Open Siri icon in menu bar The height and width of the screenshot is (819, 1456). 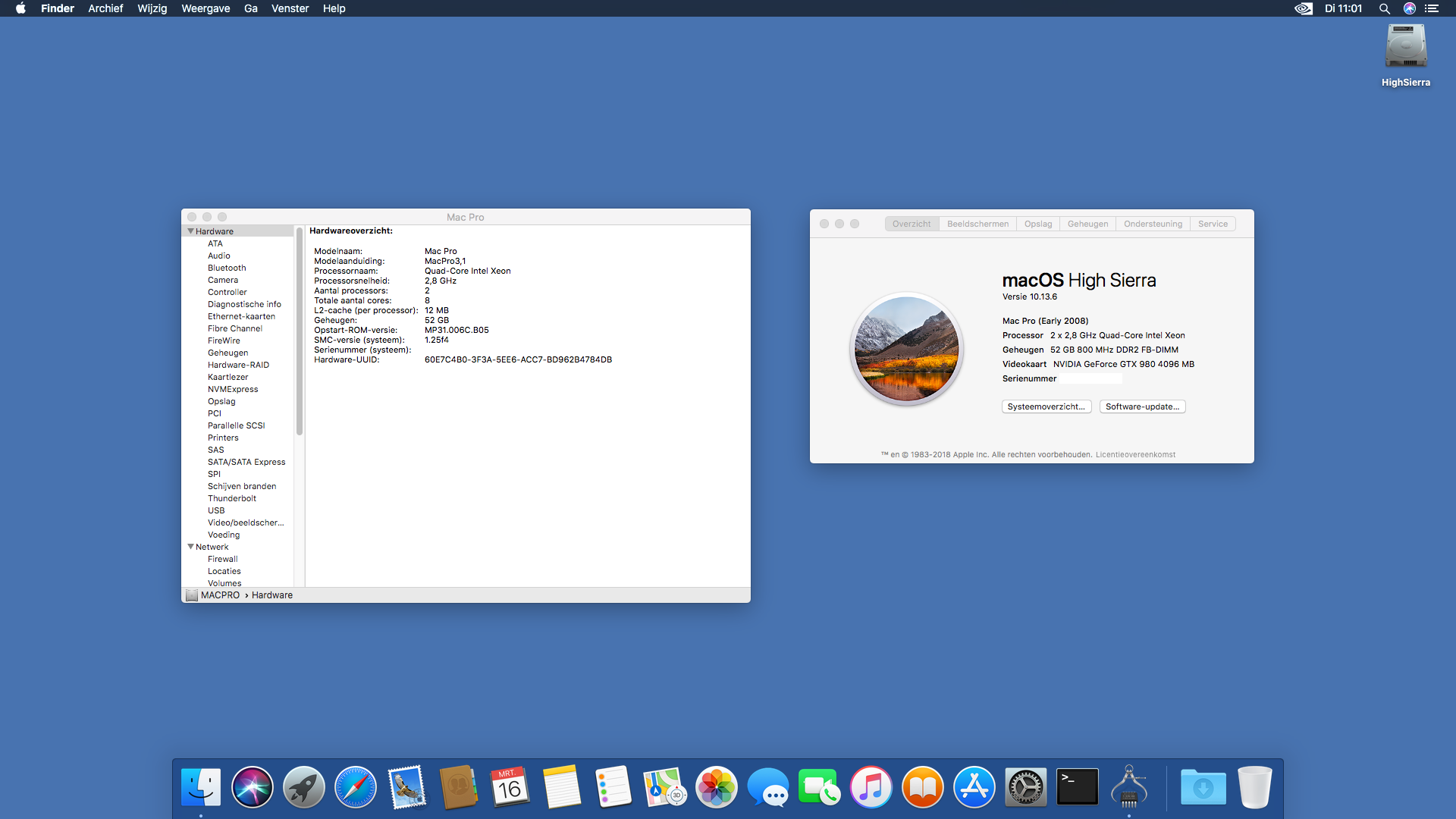click(x=1410, y=8)
